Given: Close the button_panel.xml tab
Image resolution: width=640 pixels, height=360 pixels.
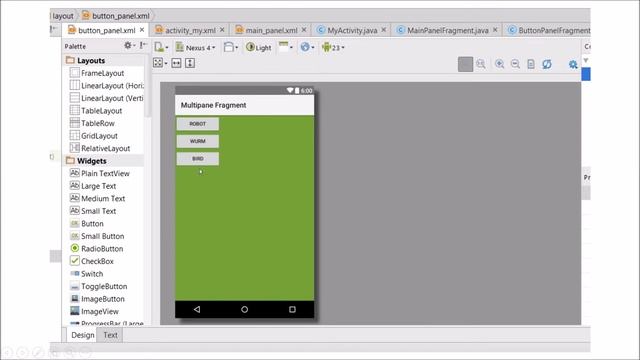Looking at the screenshot, I should tap(142, 30).
